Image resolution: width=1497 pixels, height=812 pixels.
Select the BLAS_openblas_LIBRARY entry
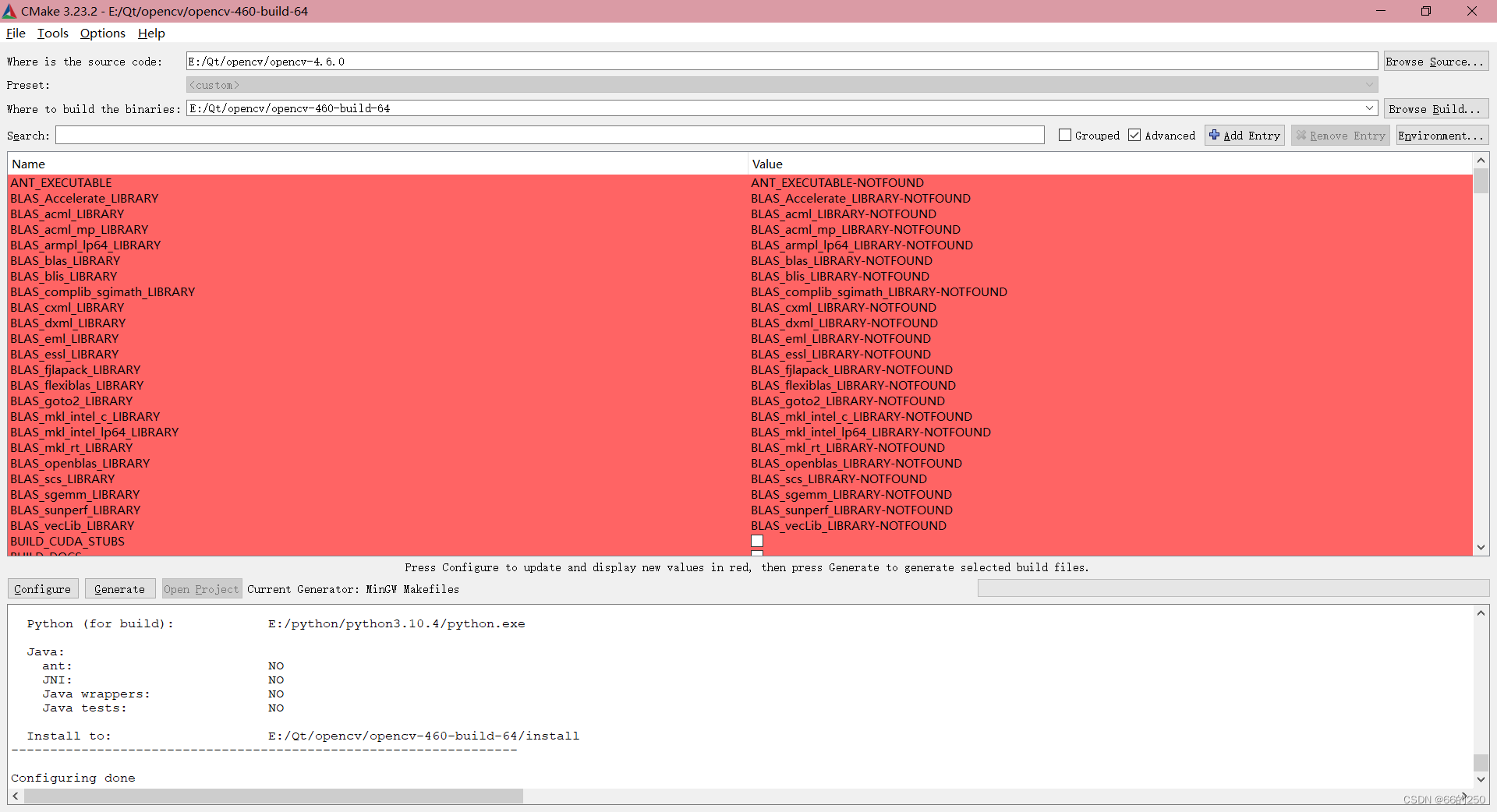coord(80,463)
